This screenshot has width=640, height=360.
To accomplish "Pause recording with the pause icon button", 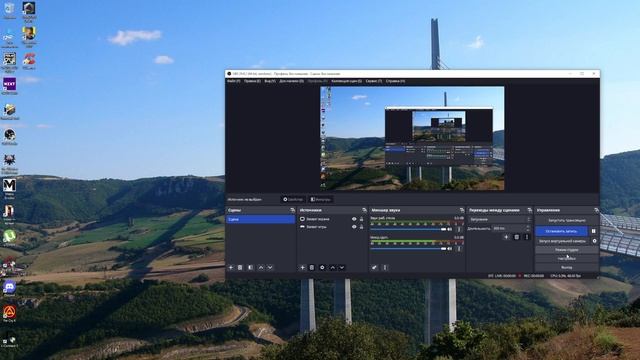I will [x=593, y=231].
